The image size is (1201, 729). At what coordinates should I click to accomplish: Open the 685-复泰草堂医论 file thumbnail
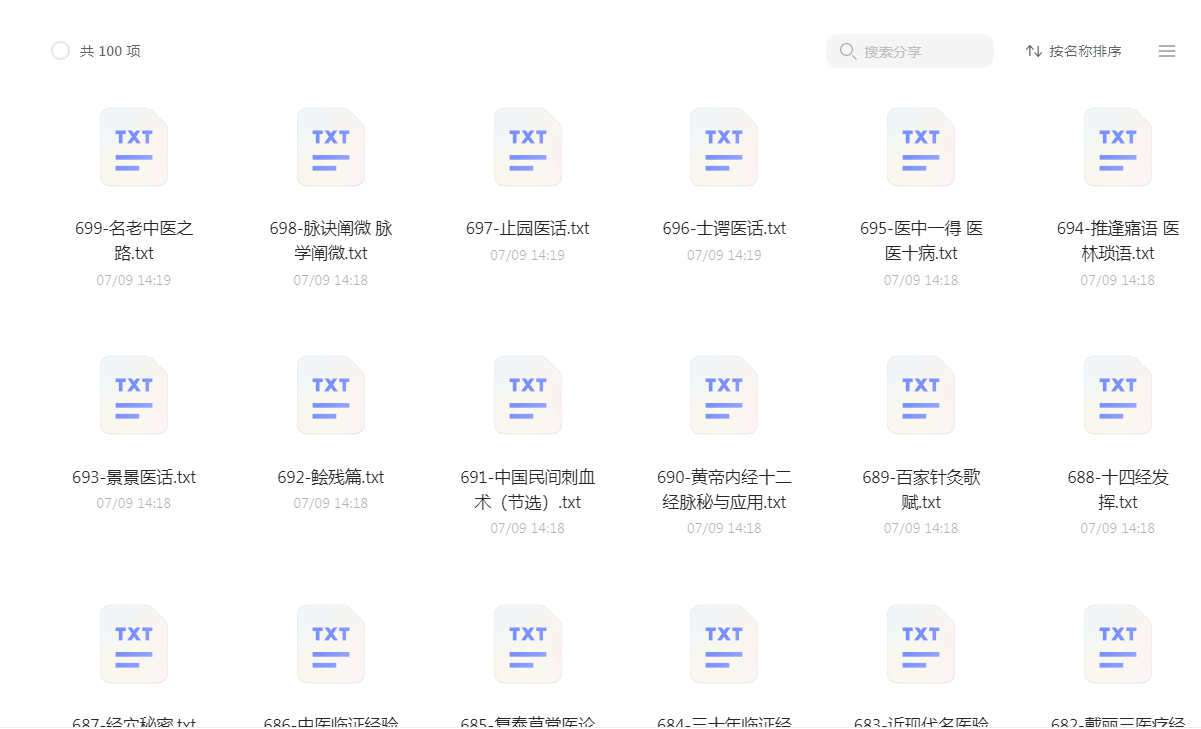tap(527, 643)
